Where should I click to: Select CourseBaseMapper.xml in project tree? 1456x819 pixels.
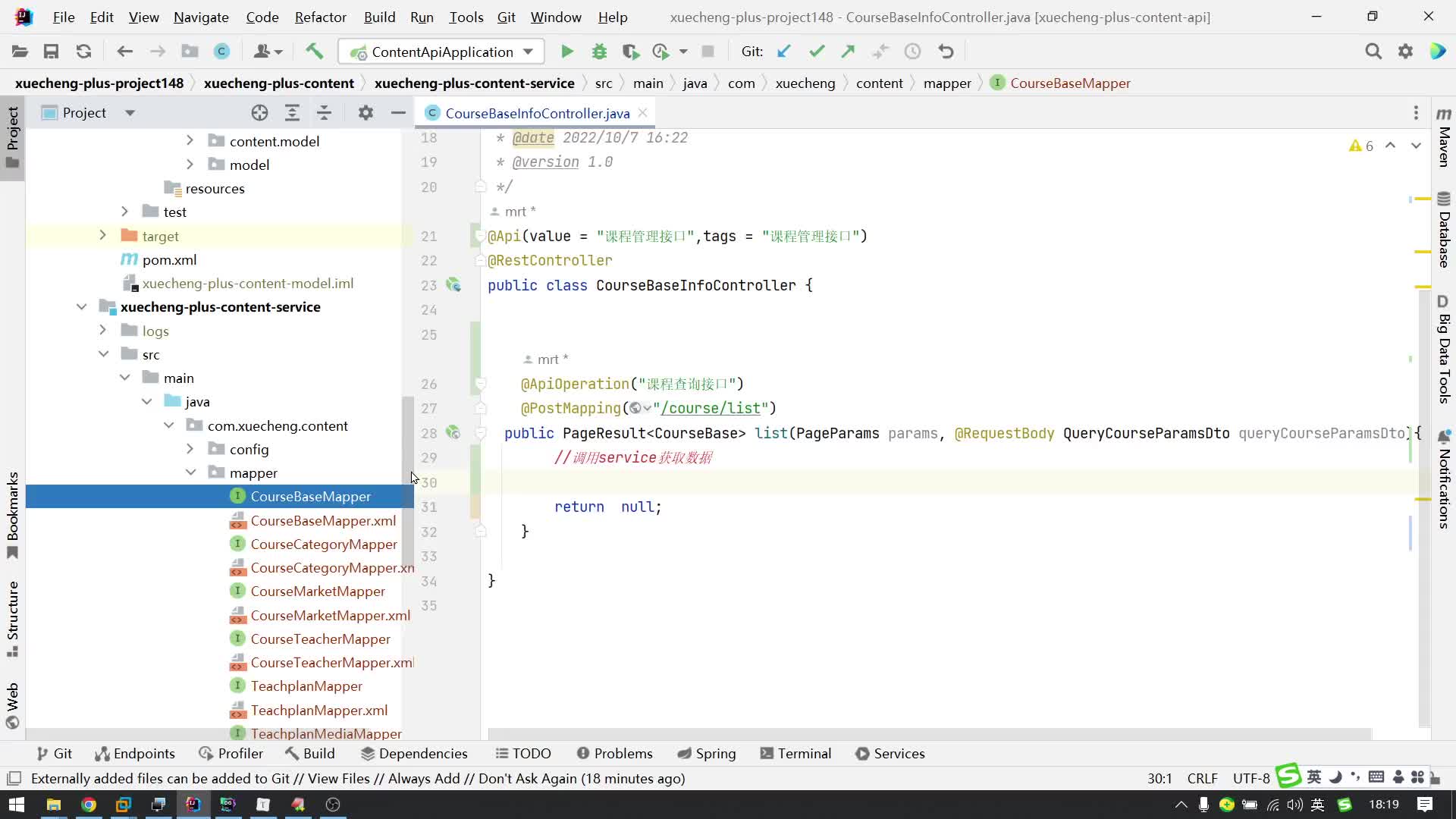[323, 520]
